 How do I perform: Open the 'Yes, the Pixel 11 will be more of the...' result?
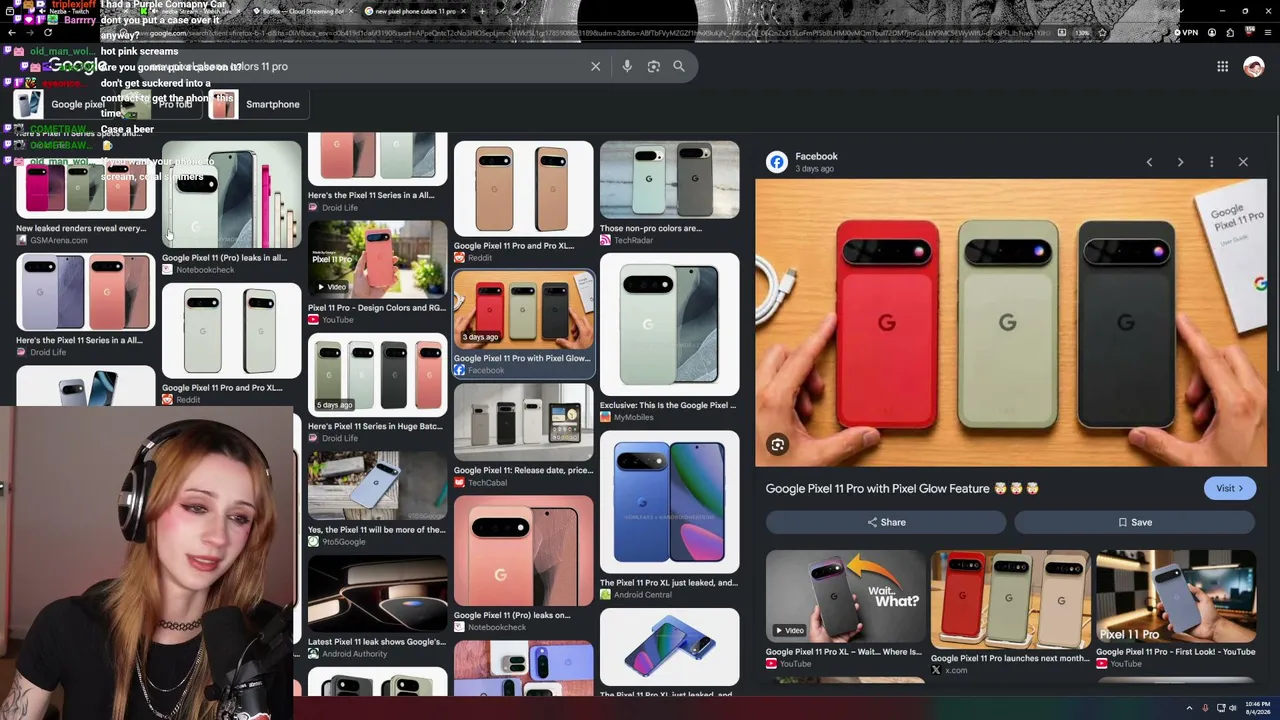point(377,498)
